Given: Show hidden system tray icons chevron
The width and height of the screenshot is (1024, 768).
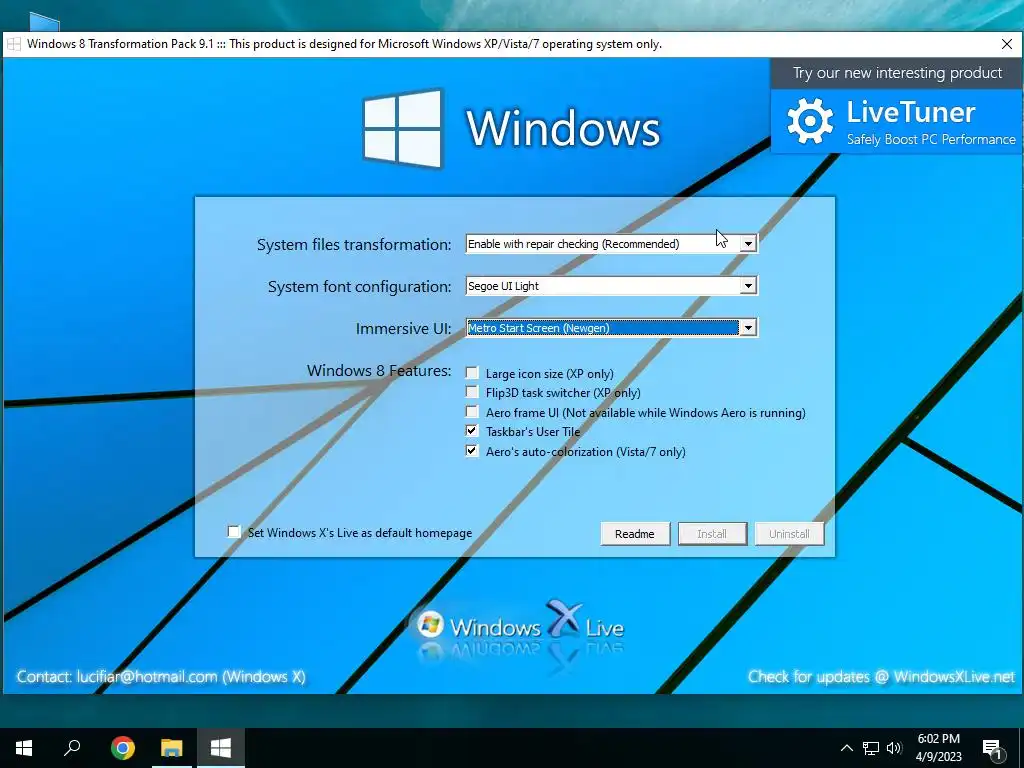Looking at the screenshot, I should [846, 748].
